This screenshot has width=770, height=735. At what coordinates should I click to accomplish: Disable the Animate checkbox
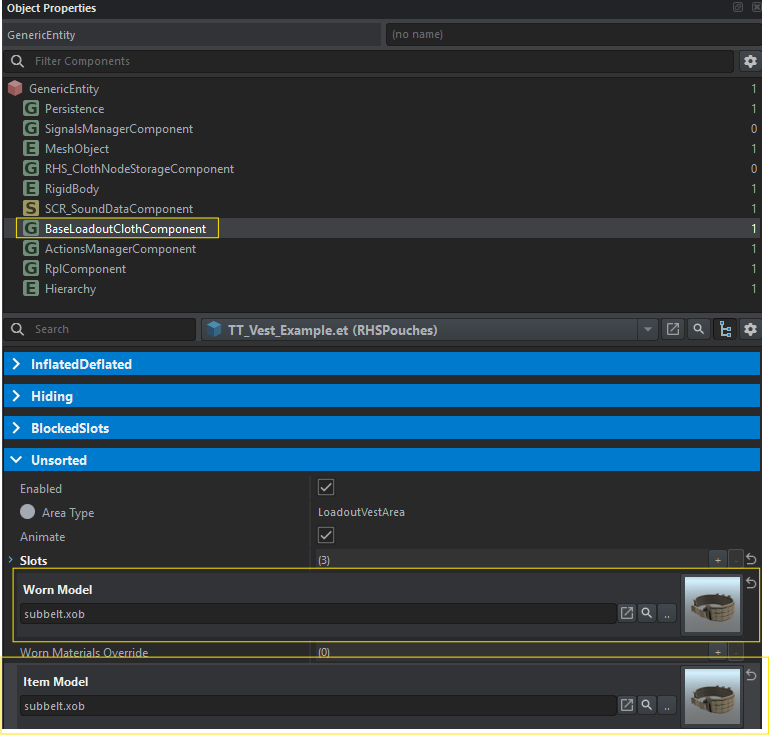pyautogui.click(x=325, y=536)
